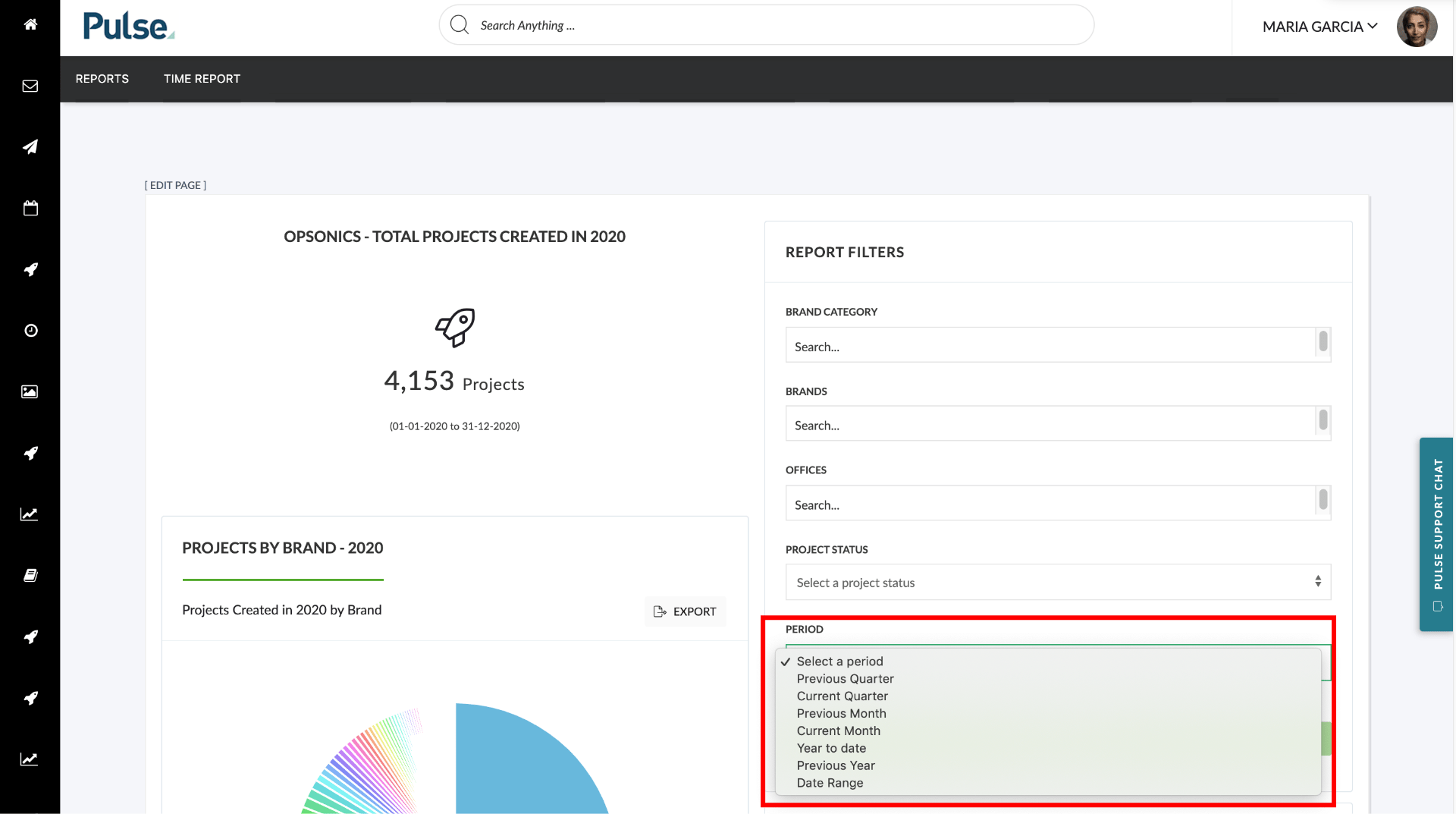Open the Time Report tab
The width and height of the screenshot is (1456, 814).
202,79
